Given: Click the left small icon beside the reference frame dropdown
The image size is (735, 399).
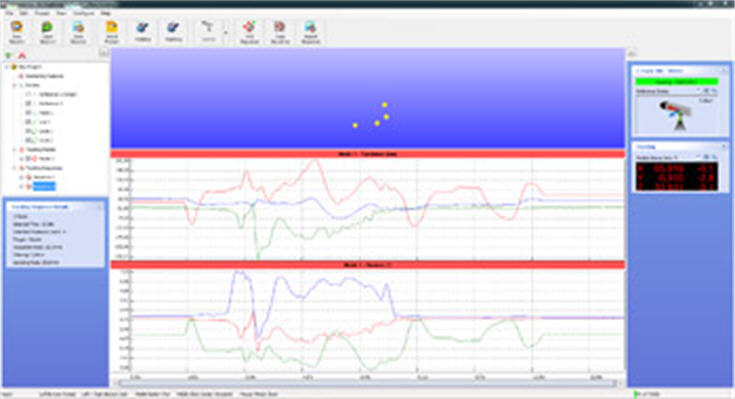Looking at the screenshot, I should point(706,90).
